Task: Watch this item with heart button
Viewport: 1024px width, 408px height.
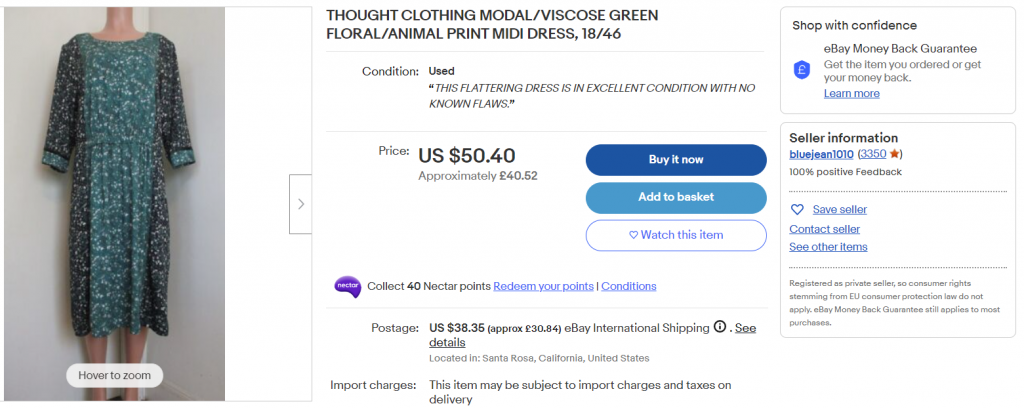Action: click(675, 235)
